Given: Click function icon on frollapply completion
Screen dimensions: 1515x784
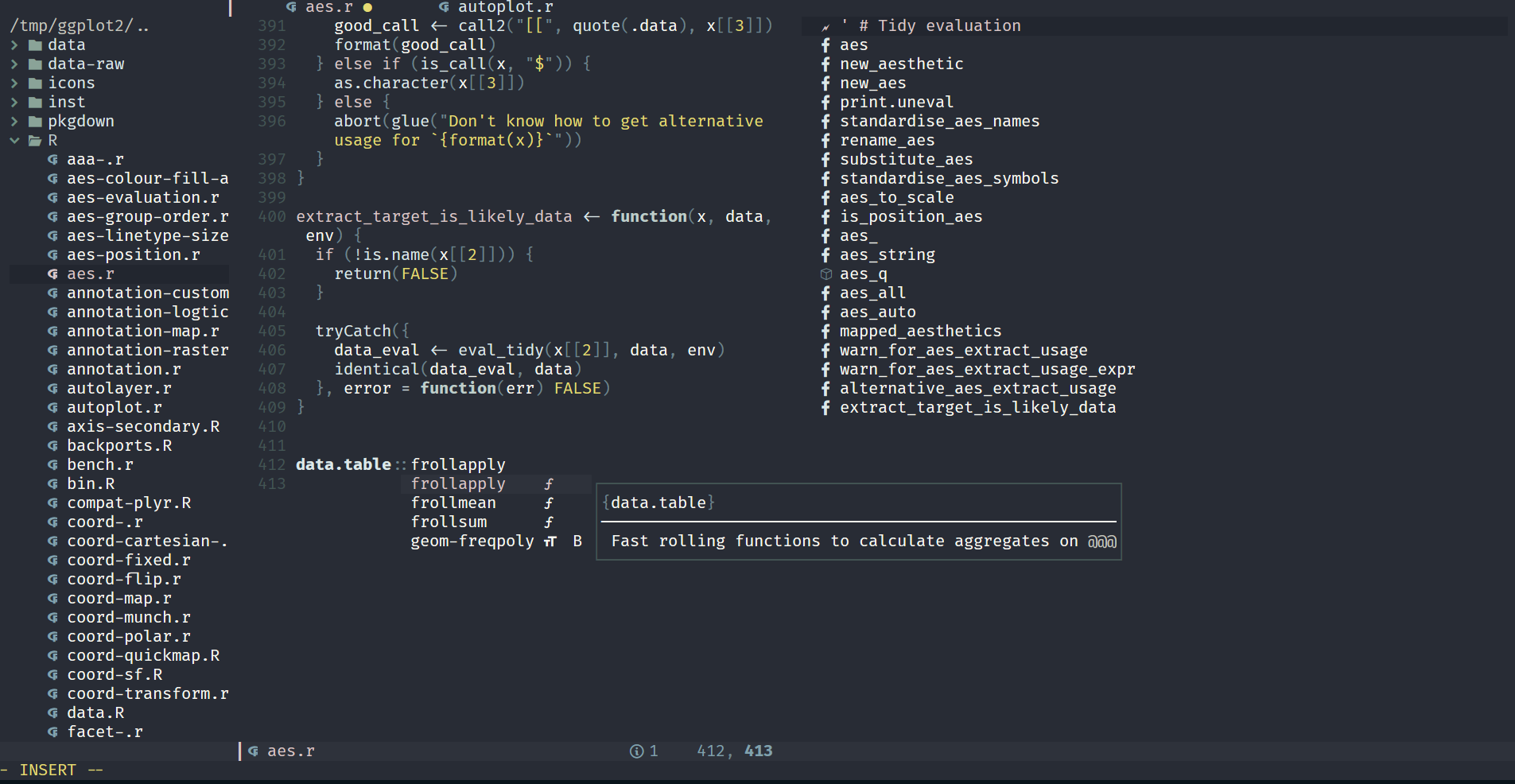Looking at the screenshot, I should [x=549, y=484].
